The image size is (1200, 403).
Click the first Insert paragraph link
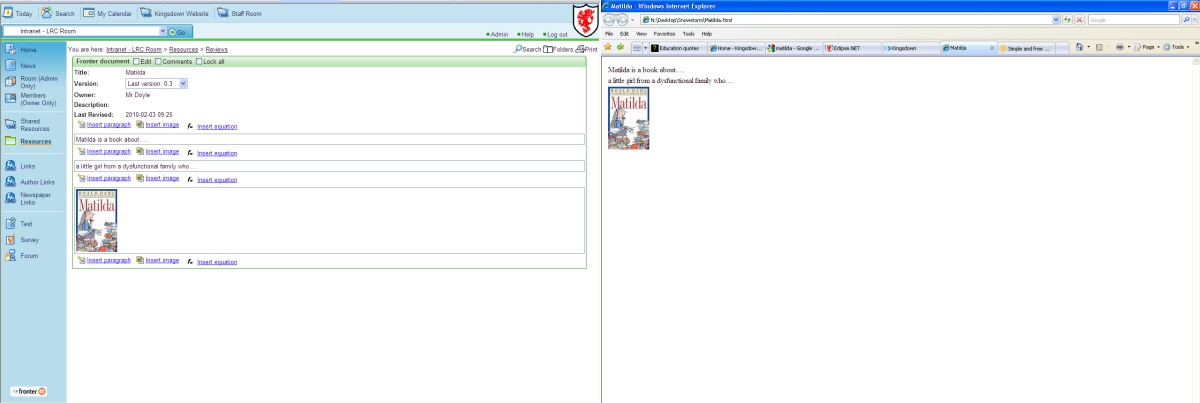[x=109, y=124]
